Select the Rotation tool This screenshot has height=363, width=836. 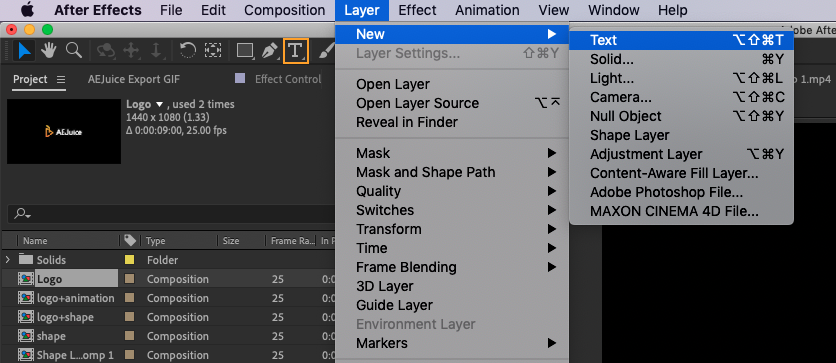click(188, 51)
